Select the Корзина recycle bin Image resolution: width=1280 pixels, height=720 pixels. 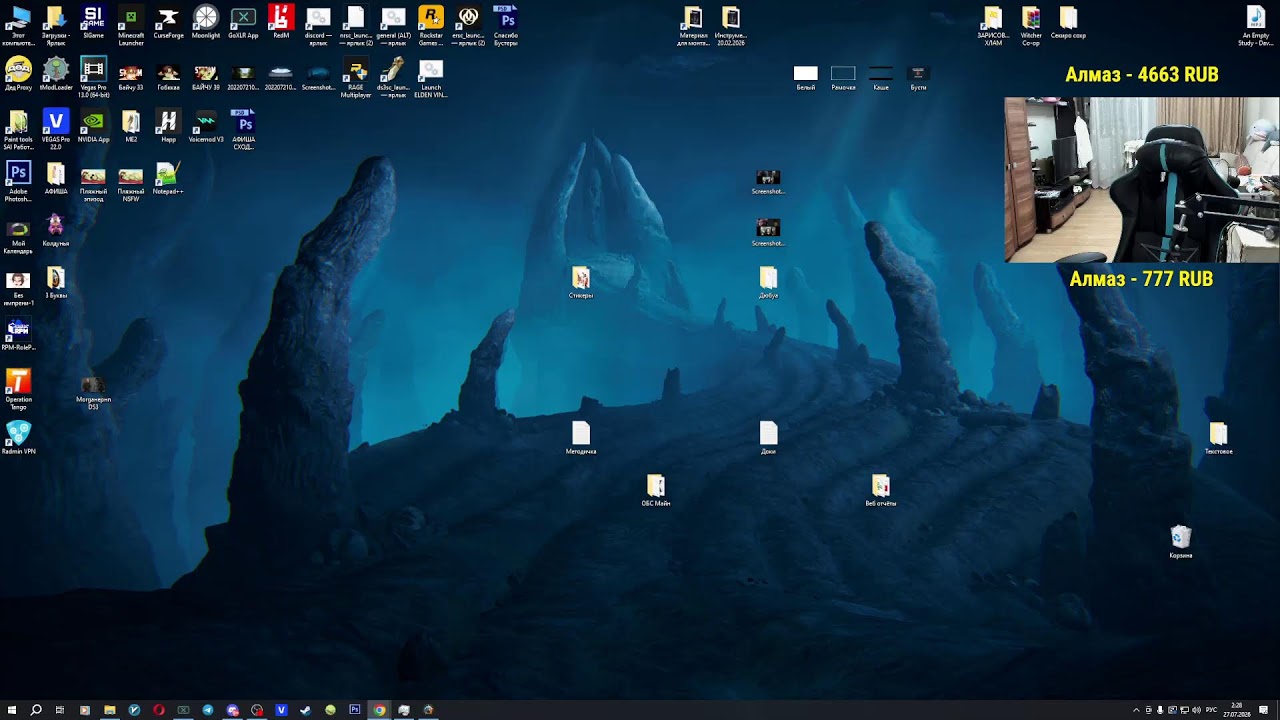[x=1181, y=543]
